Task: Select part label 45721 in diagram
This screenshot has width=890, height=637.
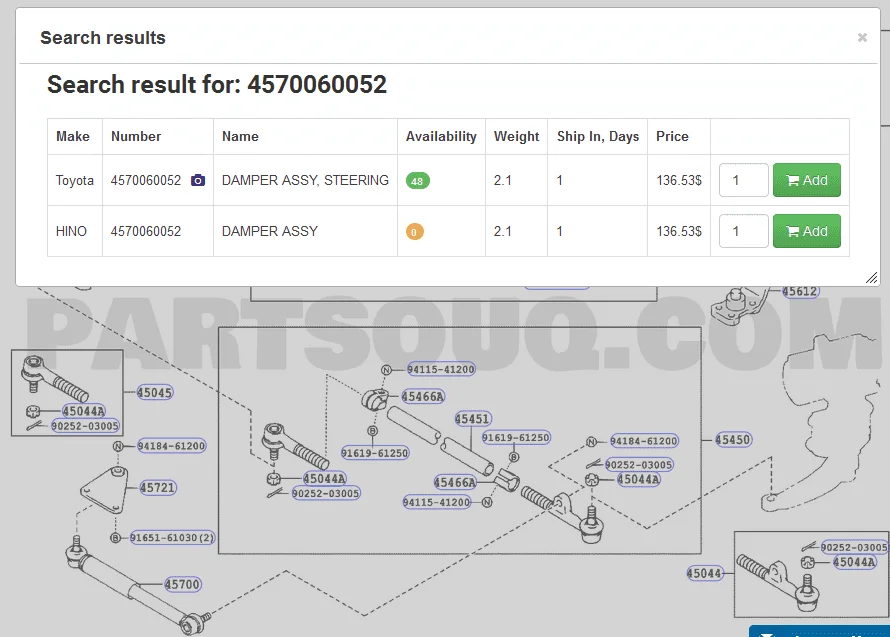Action: tap(157, 488)
